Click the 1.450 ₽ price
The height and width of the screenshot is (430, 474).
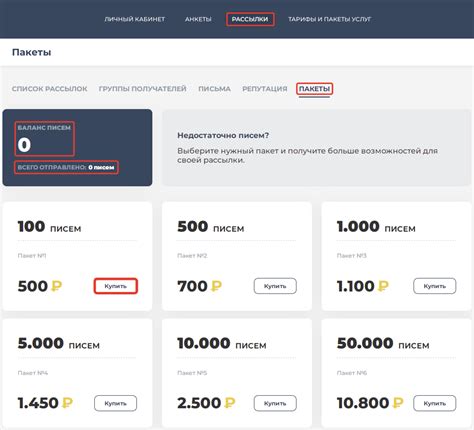click(45, 403)
